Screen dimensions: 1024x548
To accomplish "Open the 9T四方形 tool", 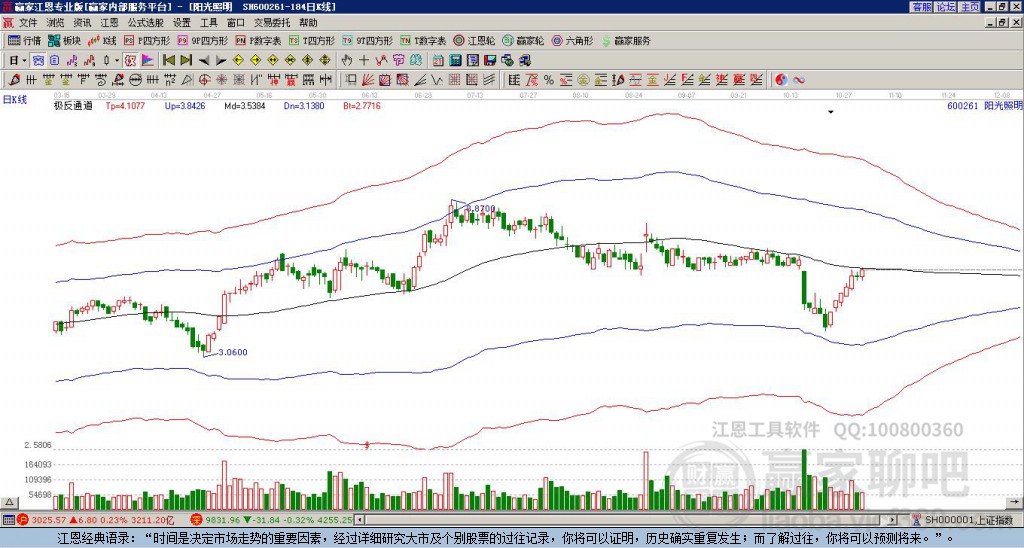I will 368,40.
